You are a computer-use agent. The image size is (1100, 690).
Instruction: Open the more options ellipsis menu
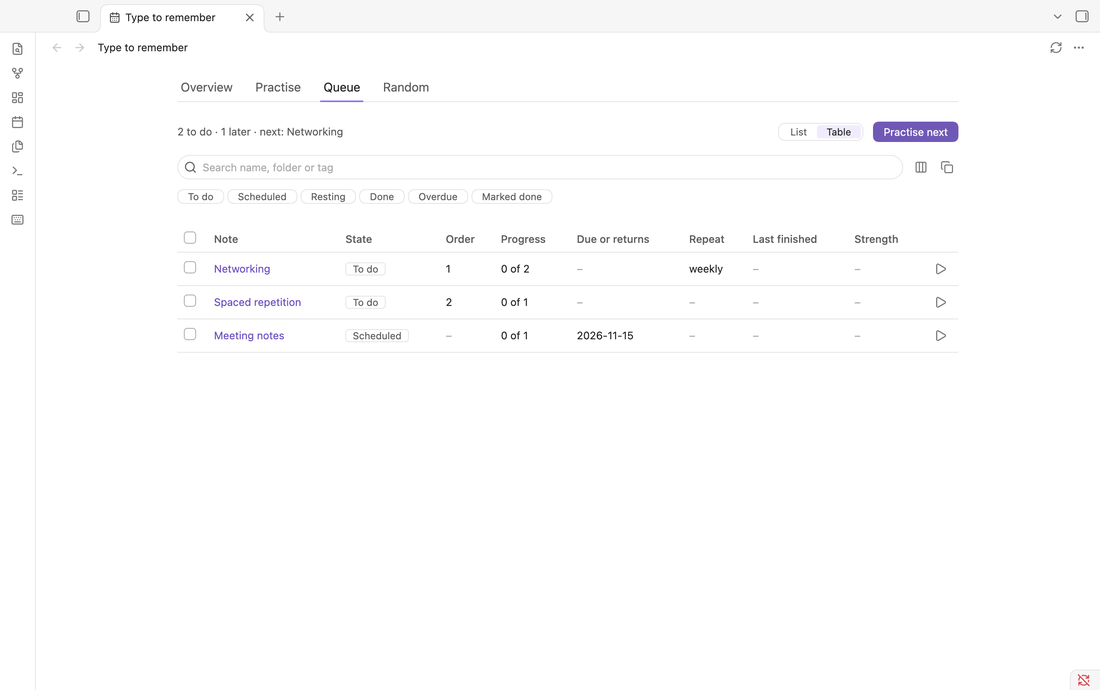click(1079, 48)
